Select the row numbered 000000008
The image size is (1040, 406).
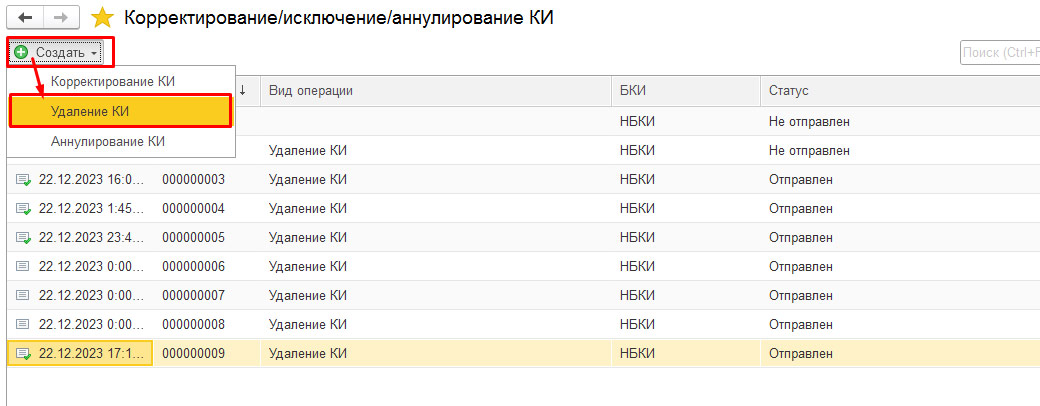pos(523,324)
